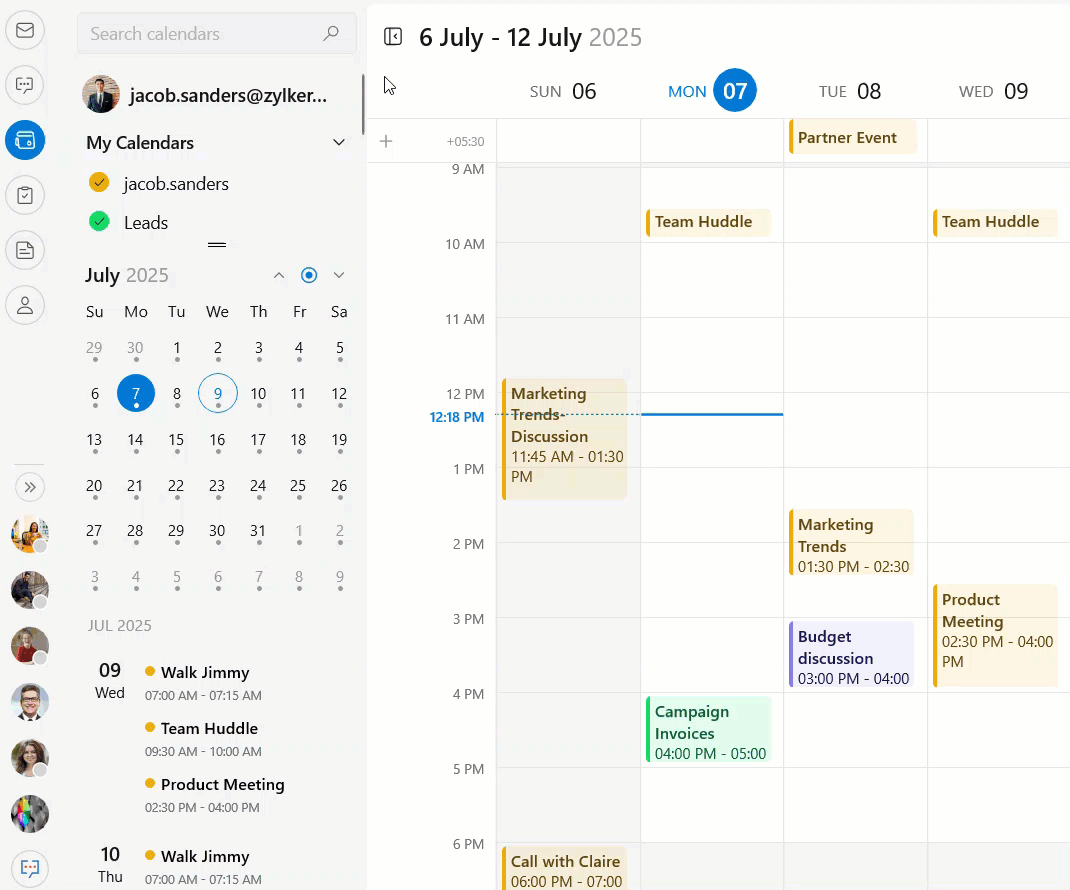Click the 6 July - 12 July 2025 title
Screen dimensions: 1070x890
tap(530, 37)
